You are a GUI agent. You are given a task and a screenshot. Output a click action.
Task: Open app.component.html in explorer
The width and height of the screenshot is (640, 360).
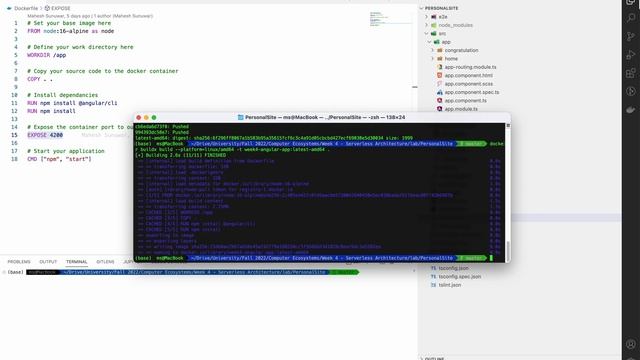click(469, 76)
